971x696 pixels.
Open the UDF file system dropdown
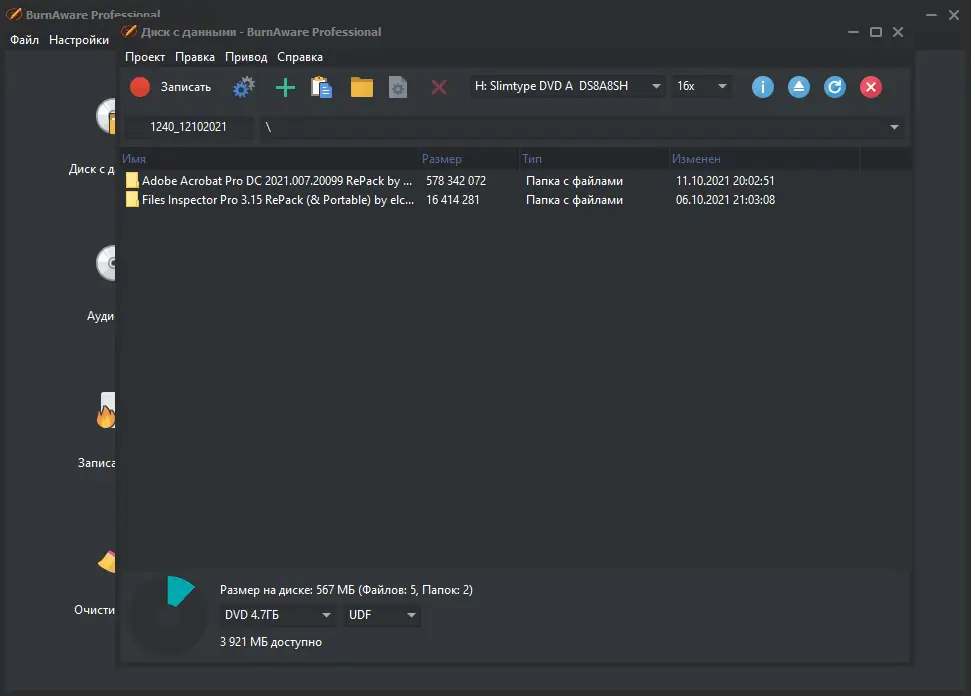[x=381, y=615]
